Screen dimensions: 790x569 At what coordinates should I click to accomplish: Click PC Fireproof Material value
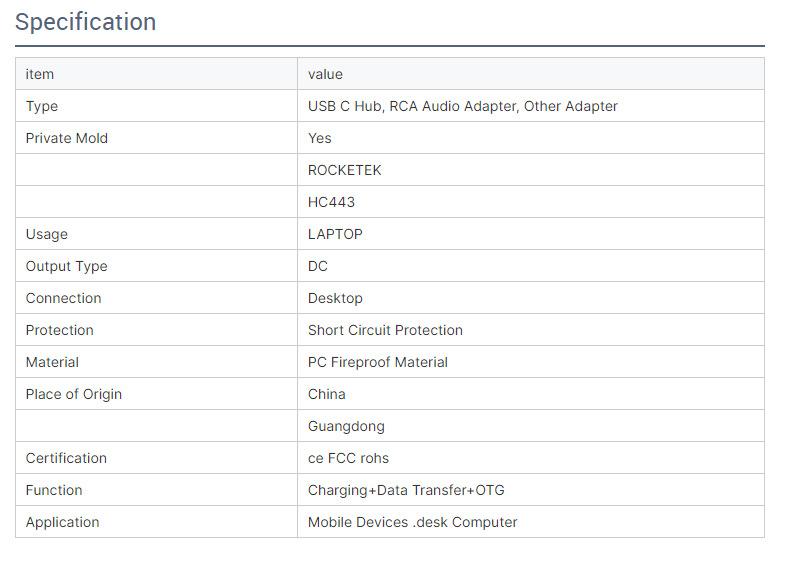pyautogui.click(x=377, y=362)
